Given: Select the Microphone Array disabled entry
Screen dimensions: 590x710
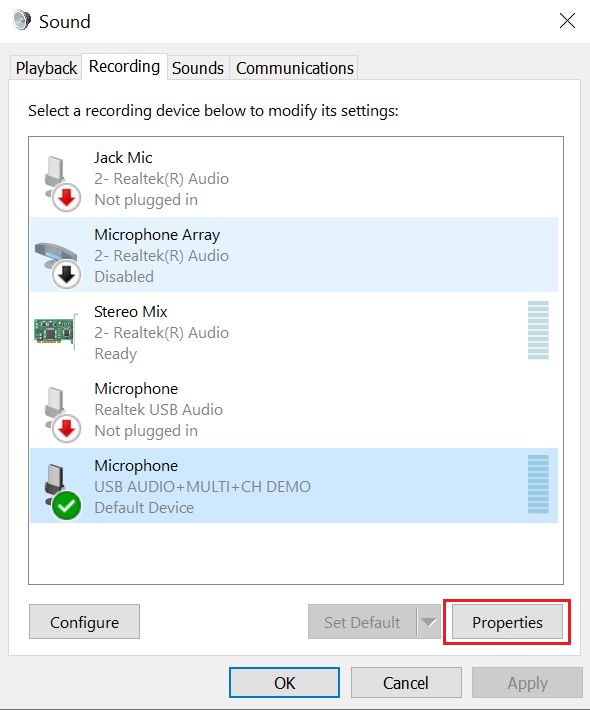Looking at the screenshot, I should pyautogui.click(x=294, y=255).
